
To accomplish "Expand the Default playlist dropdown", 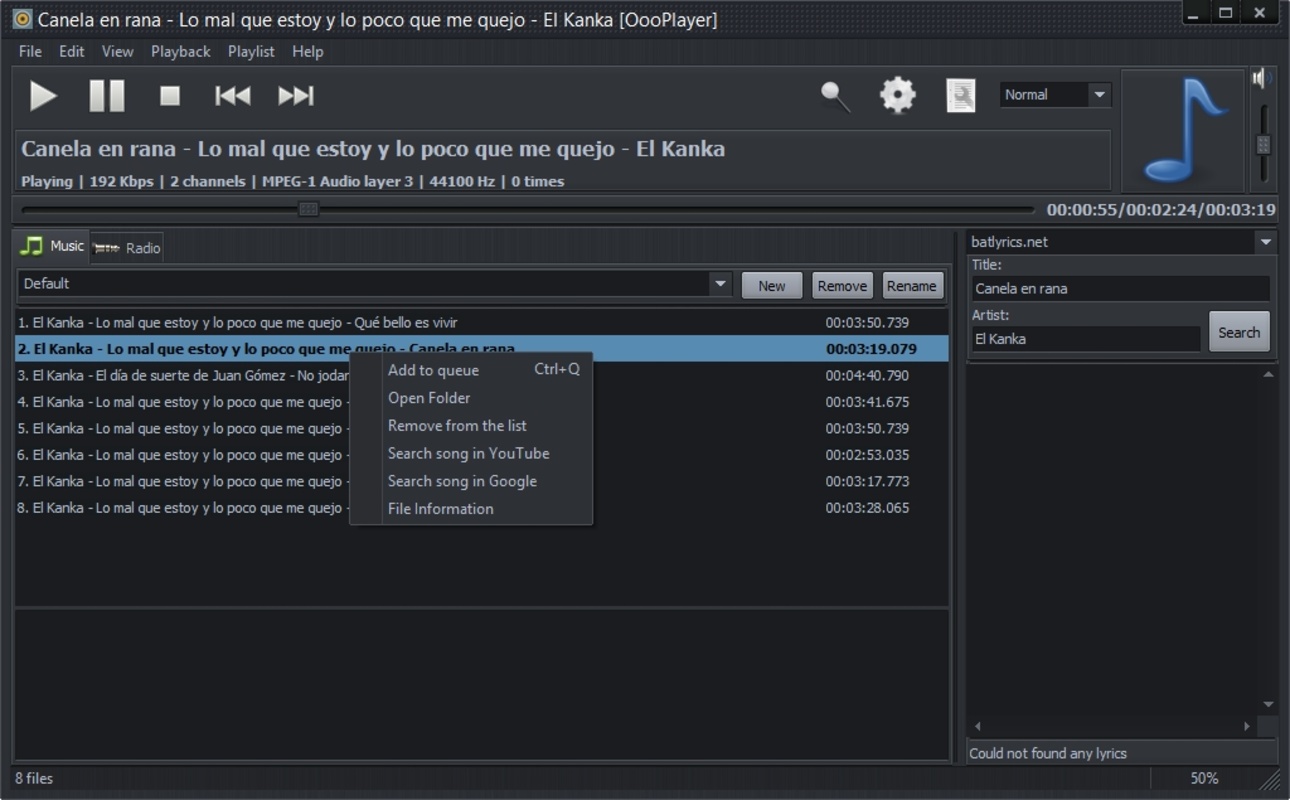I will click(720, 284).
